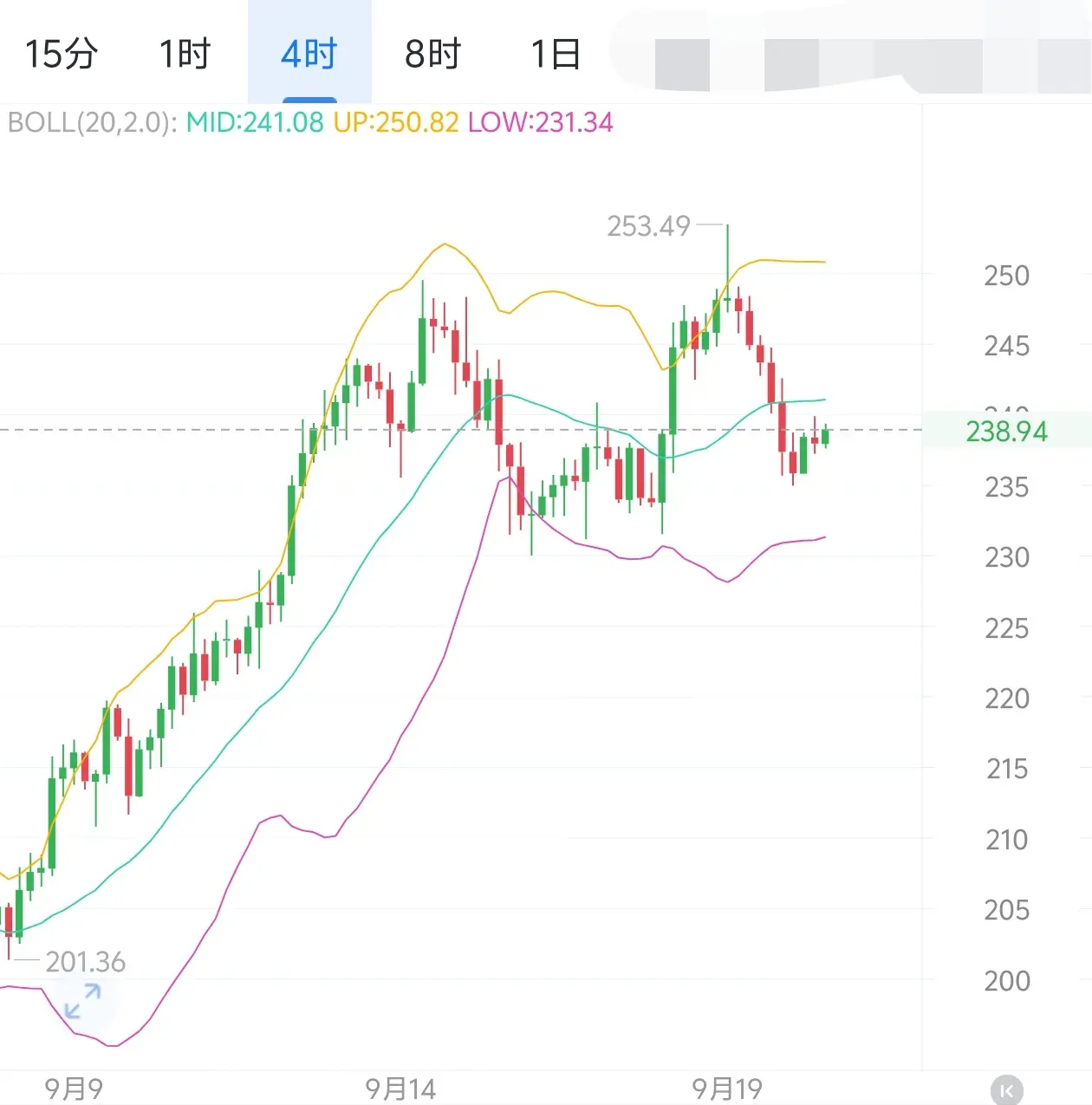Tap the 225 price axis label
The image size is (1092, 1105).
coord(1006,628)
